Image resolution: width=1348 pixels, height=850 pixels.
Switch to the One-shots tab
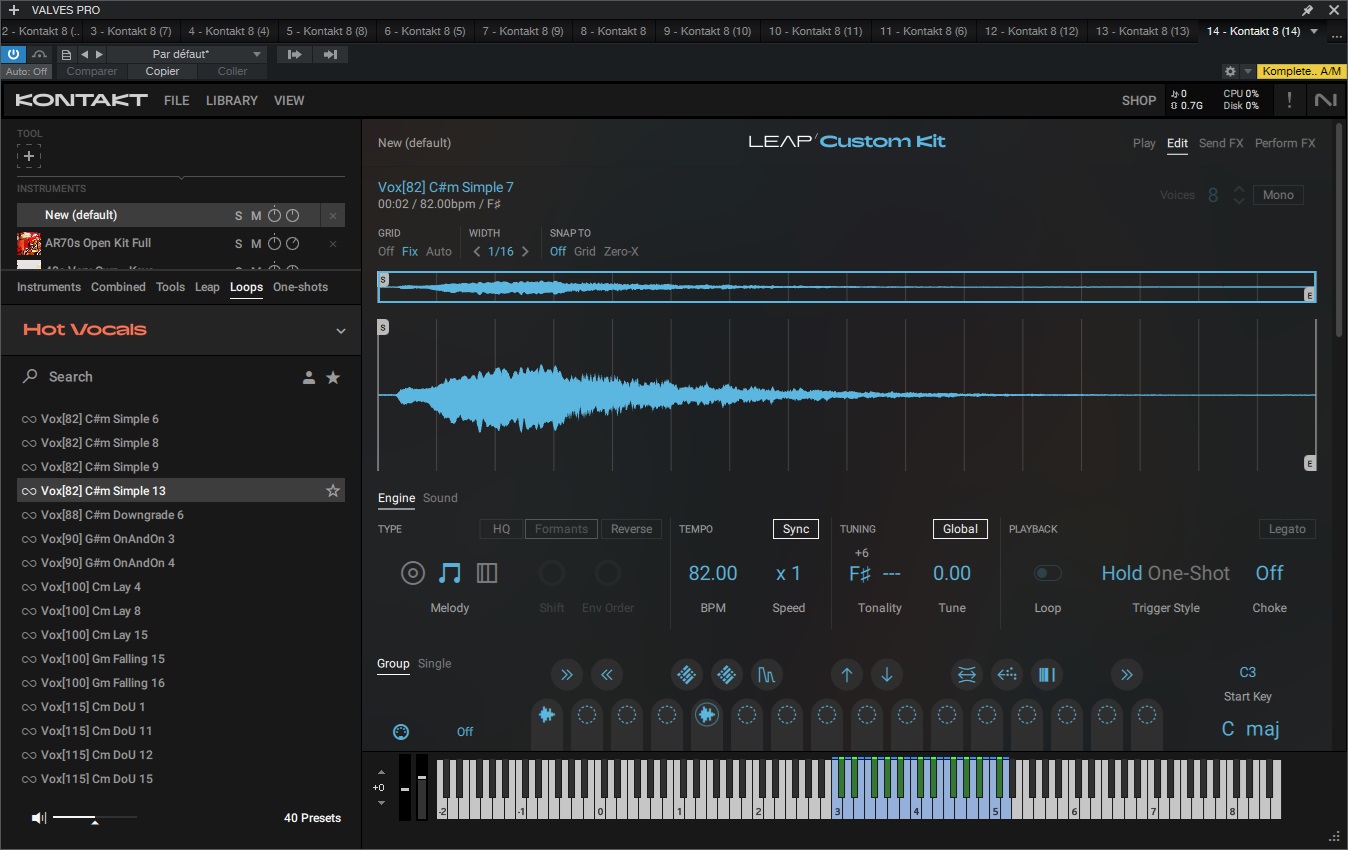tap(300, 287)
